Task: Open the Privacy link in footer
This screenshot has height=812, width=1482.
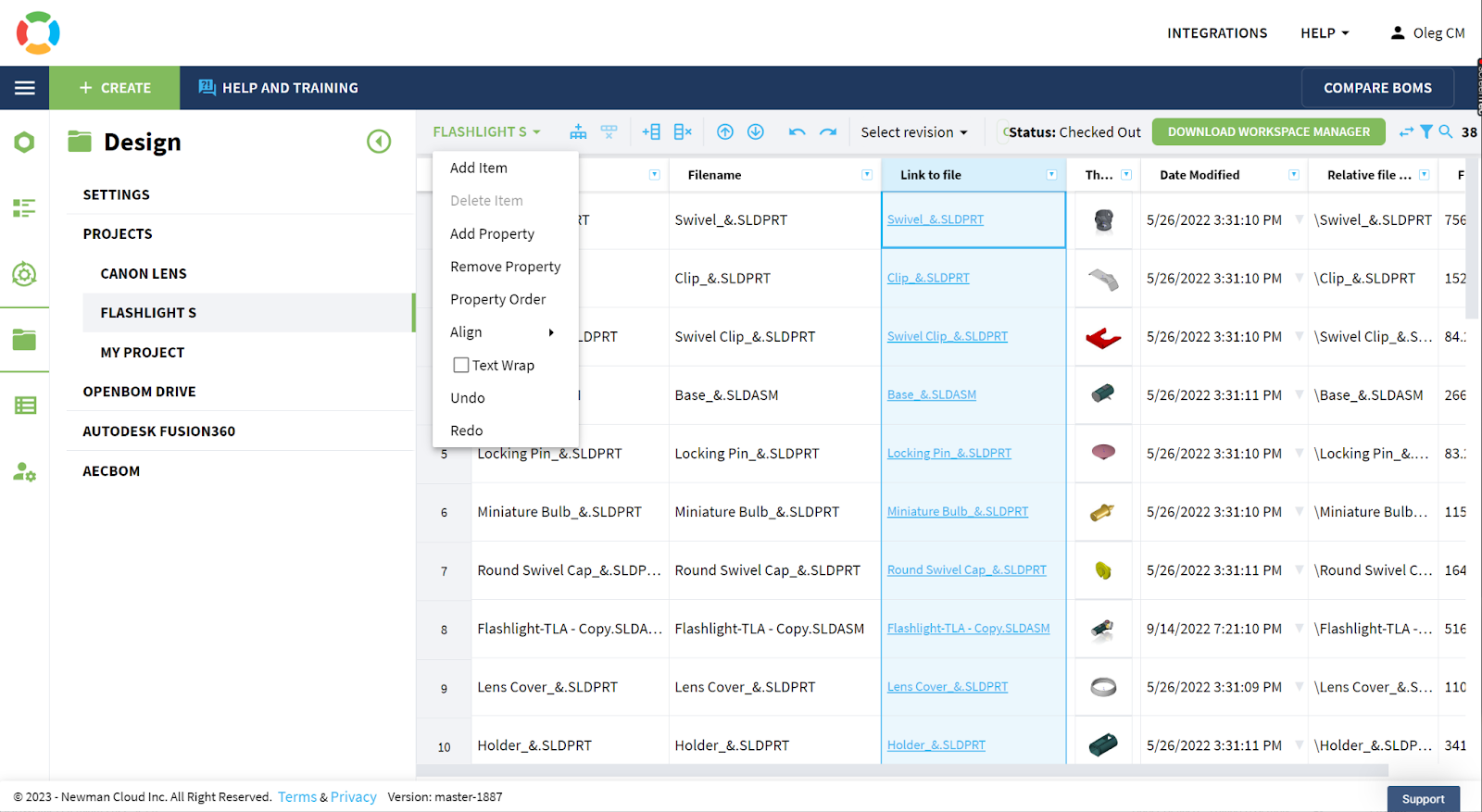Action: click(x=354, y=797)
